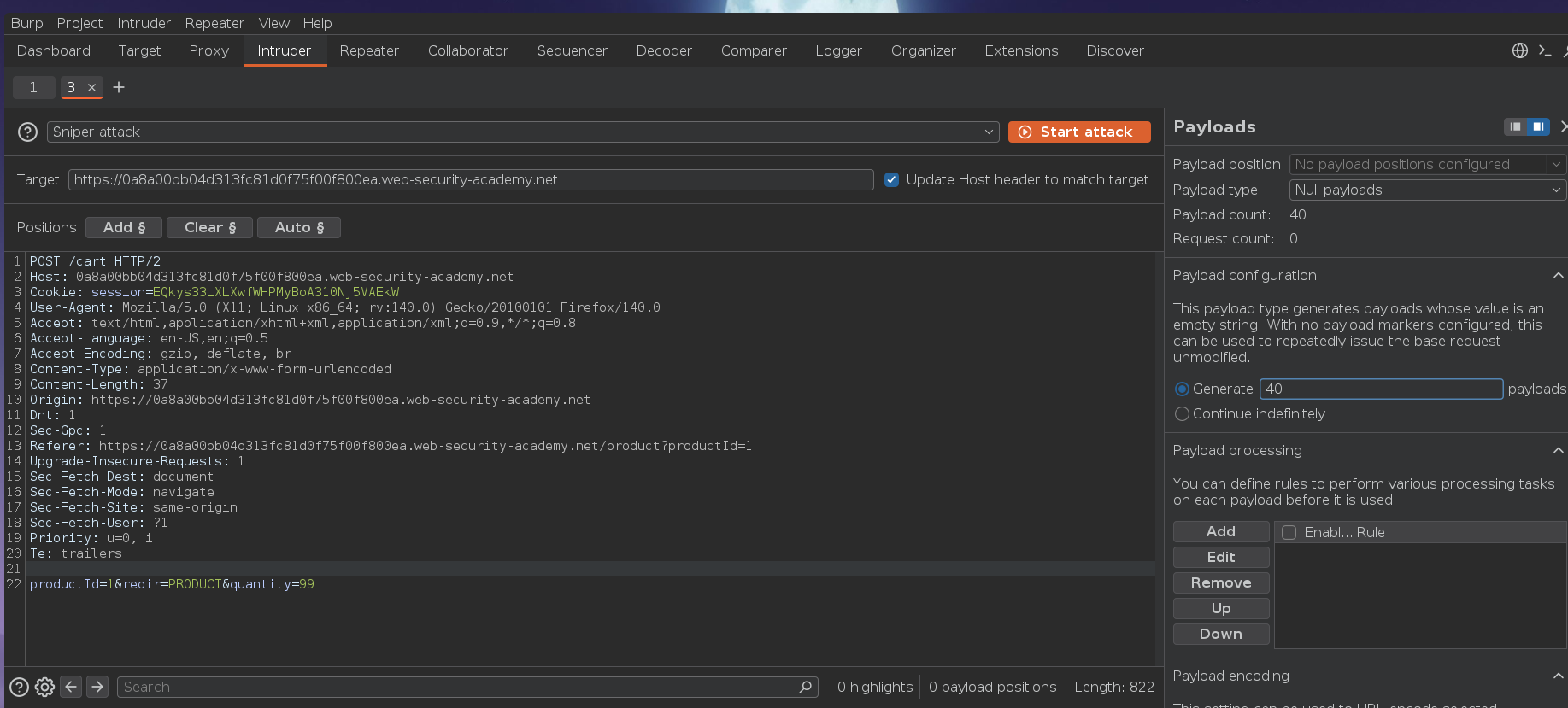Image resolution: width=1568 pixels, height=708 pixels.
Task: Click the search magnifier icon
Action: coord(805,687)
